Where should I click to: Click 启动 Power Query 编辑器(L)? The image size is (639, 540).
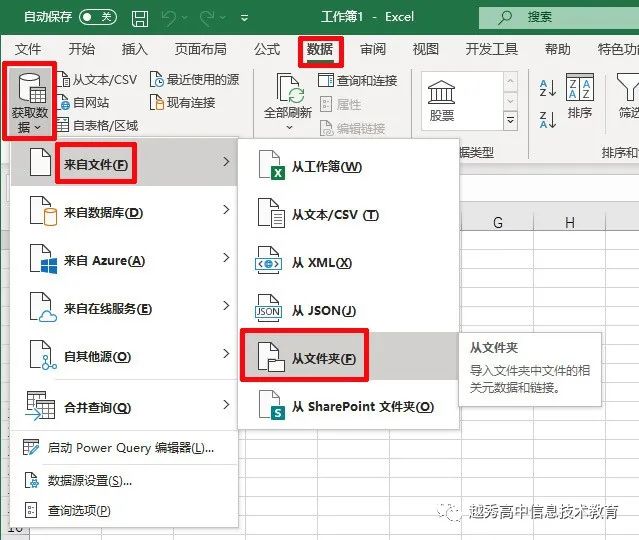[x=124, y=448]
